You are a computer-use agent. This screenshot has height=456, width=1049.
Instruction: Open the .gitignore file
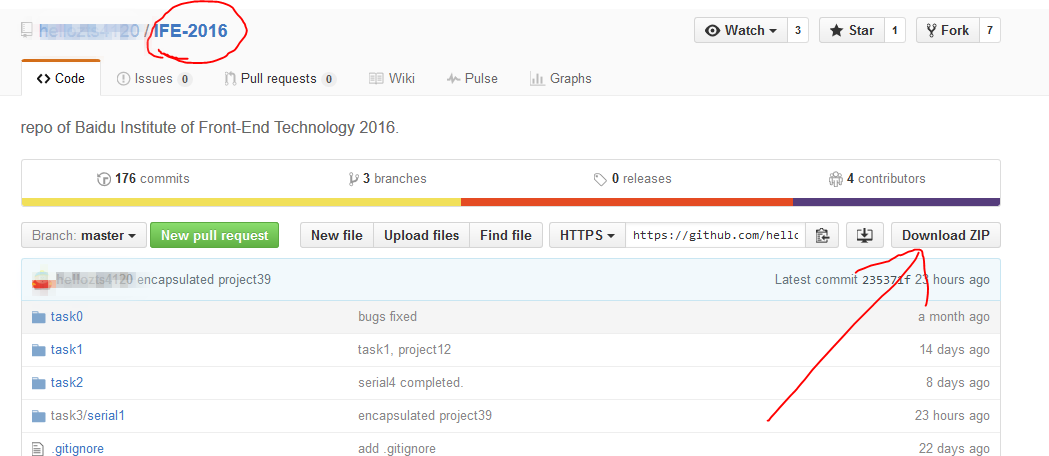tap(77, 449)
